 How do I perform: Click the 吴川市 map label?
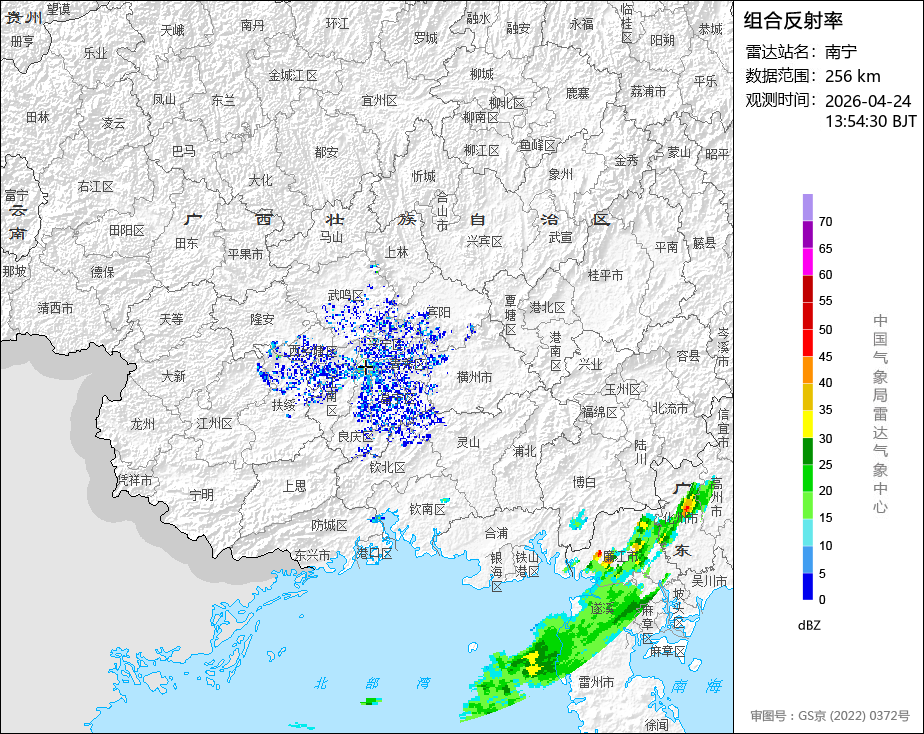(x=710, y=581)
